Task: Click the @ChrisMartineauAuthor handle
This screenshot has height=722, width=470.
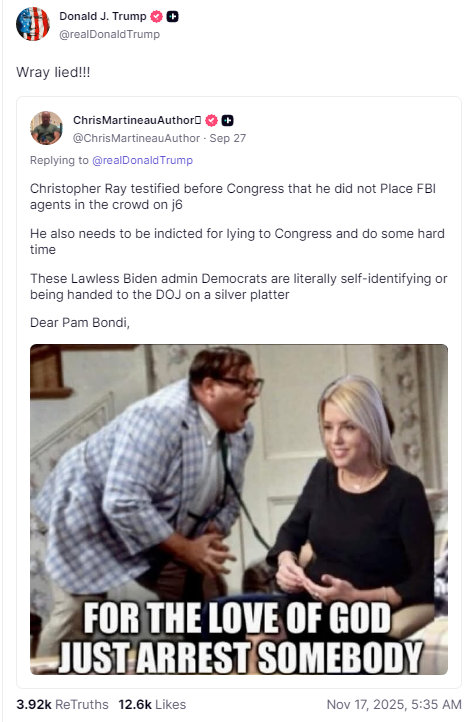Action: pyautogui.click(x=136, y=138)
